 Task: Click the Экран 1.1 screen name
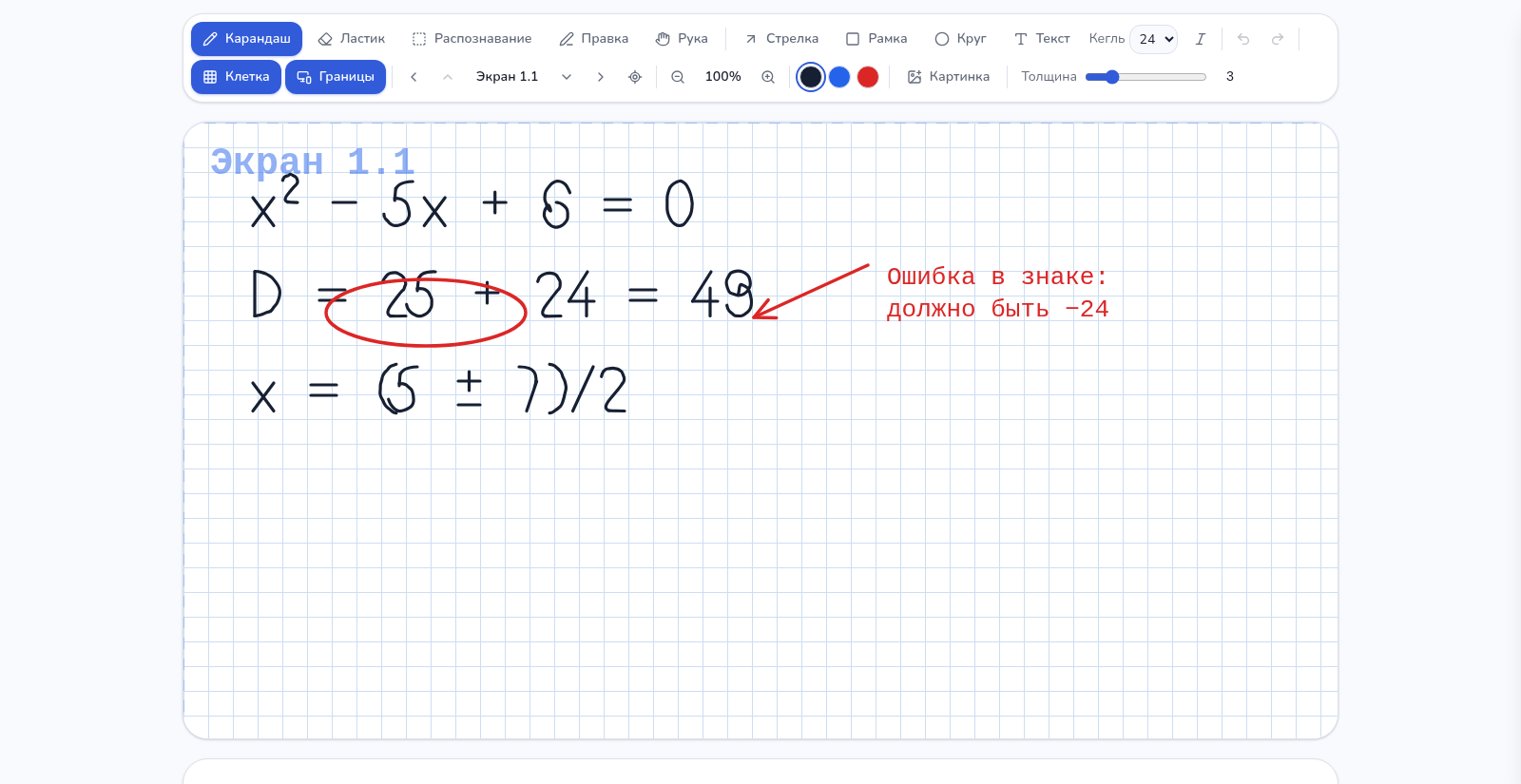coord(507,77)
